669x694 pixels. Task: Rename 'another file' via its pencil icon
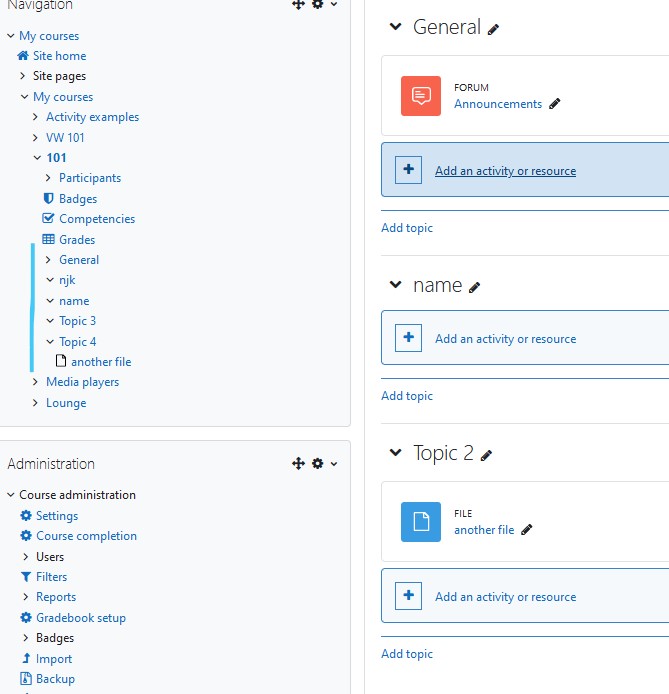coord(527,529)
